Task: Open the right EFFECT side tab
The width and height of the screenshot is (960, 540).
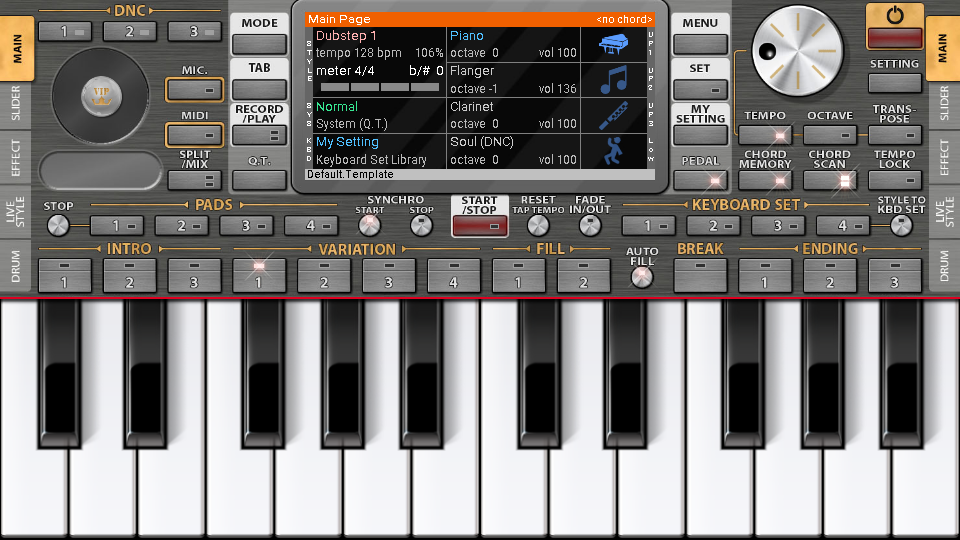Action: click(x=944, y=158)
